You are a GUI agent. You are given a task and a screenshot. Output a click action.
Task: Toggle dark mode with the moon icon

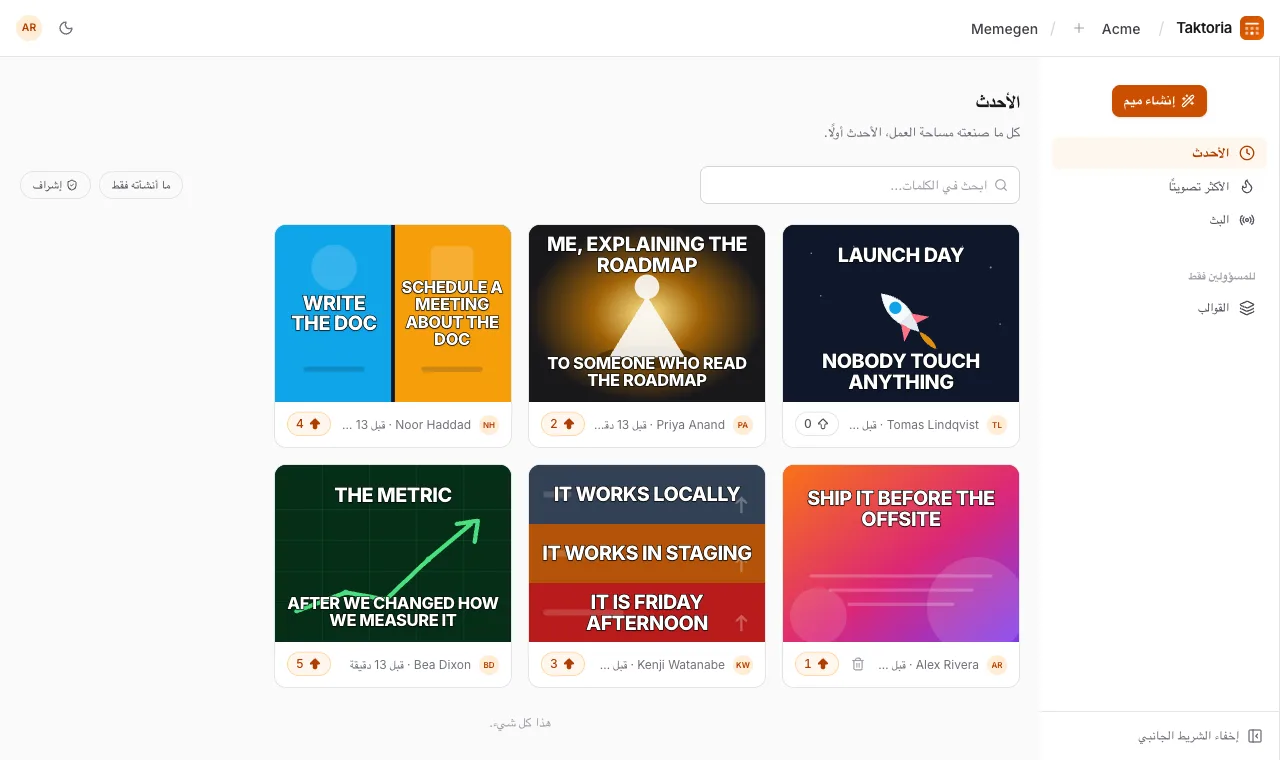coord(66,28)
